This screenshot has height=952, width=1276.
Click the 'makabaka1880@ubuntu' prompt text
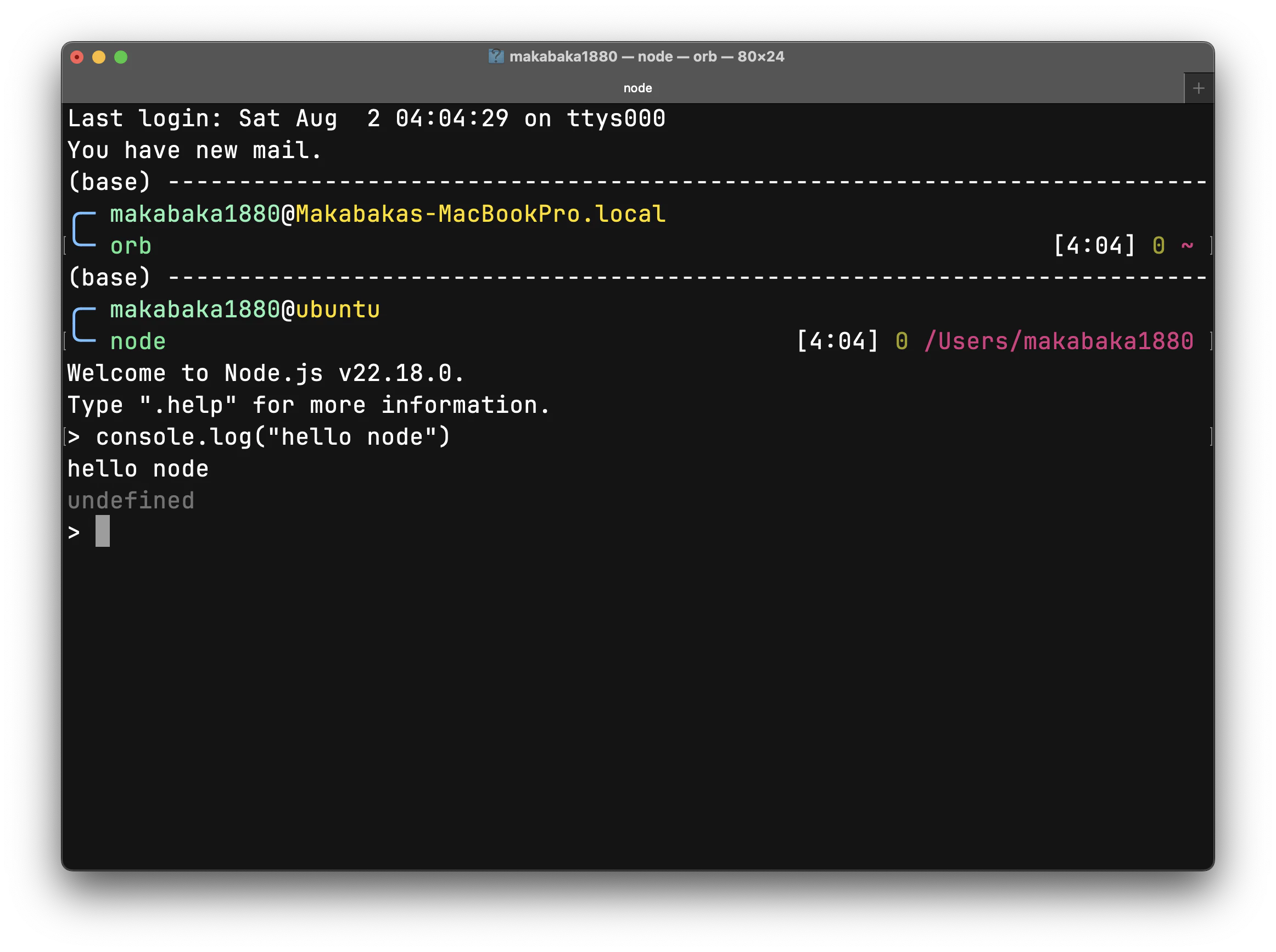pyautogui.click(x=245, y=310)
